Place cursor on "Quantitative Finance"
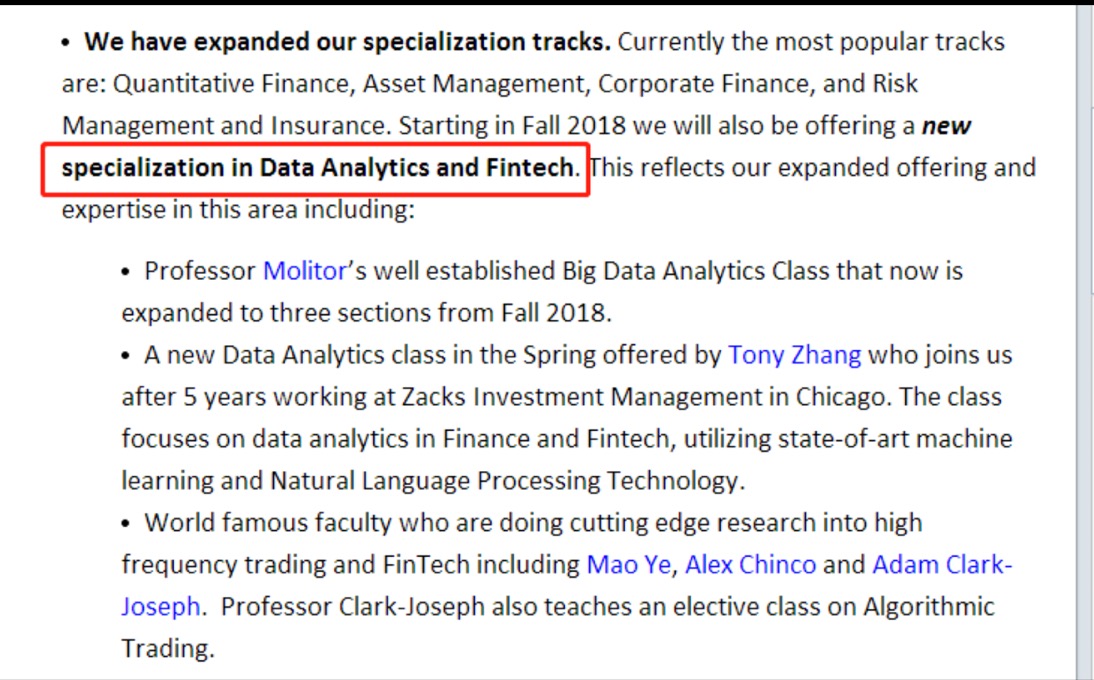The height and width of the screenshot is (680, 1094). [232, 84]
